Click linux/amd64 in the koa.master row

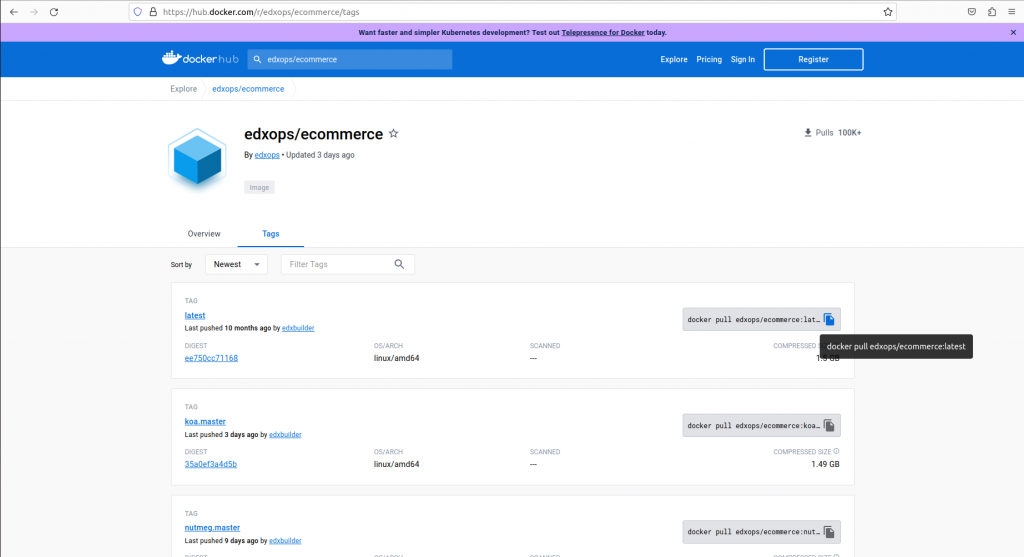396,464
